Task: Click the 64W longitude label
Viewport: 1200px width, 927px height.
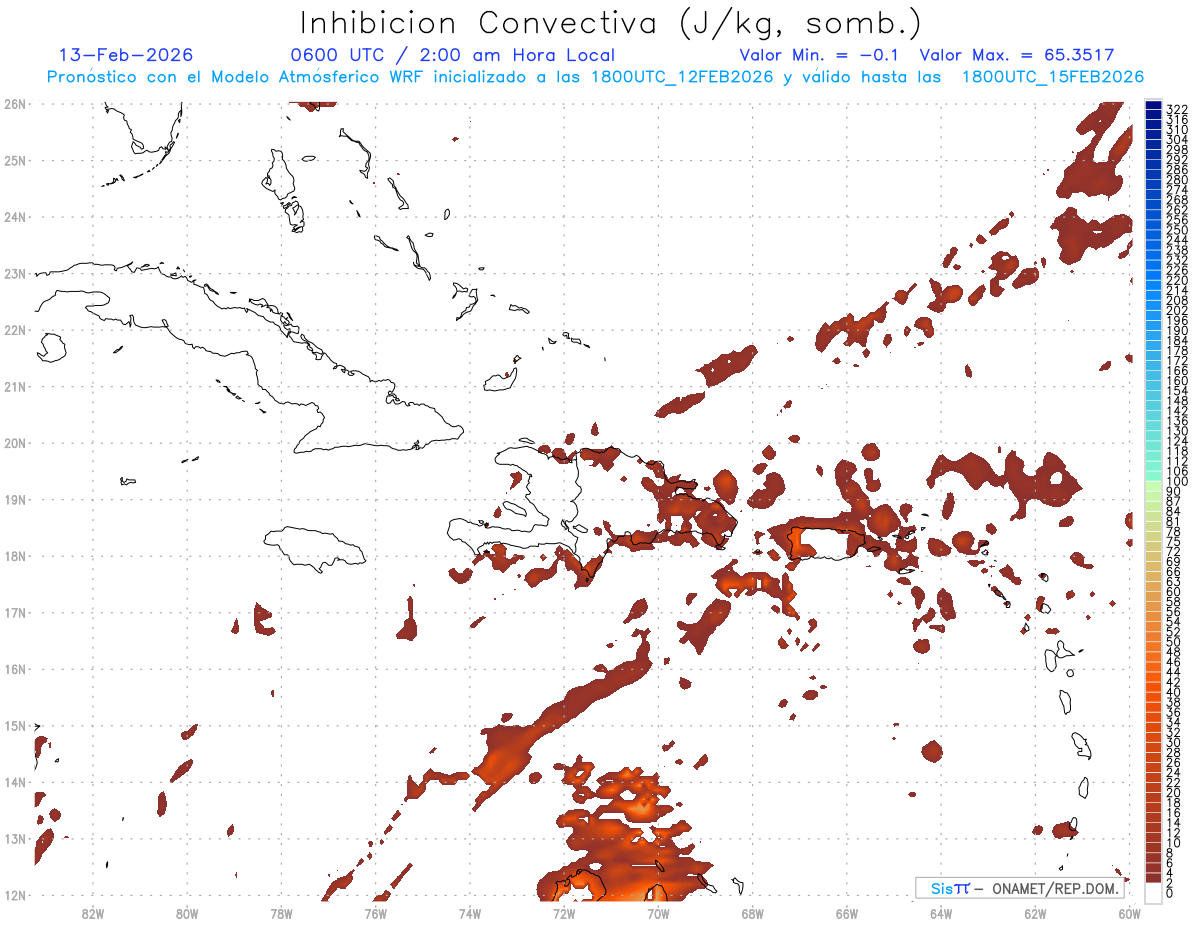Action: [x=941, y=913]
